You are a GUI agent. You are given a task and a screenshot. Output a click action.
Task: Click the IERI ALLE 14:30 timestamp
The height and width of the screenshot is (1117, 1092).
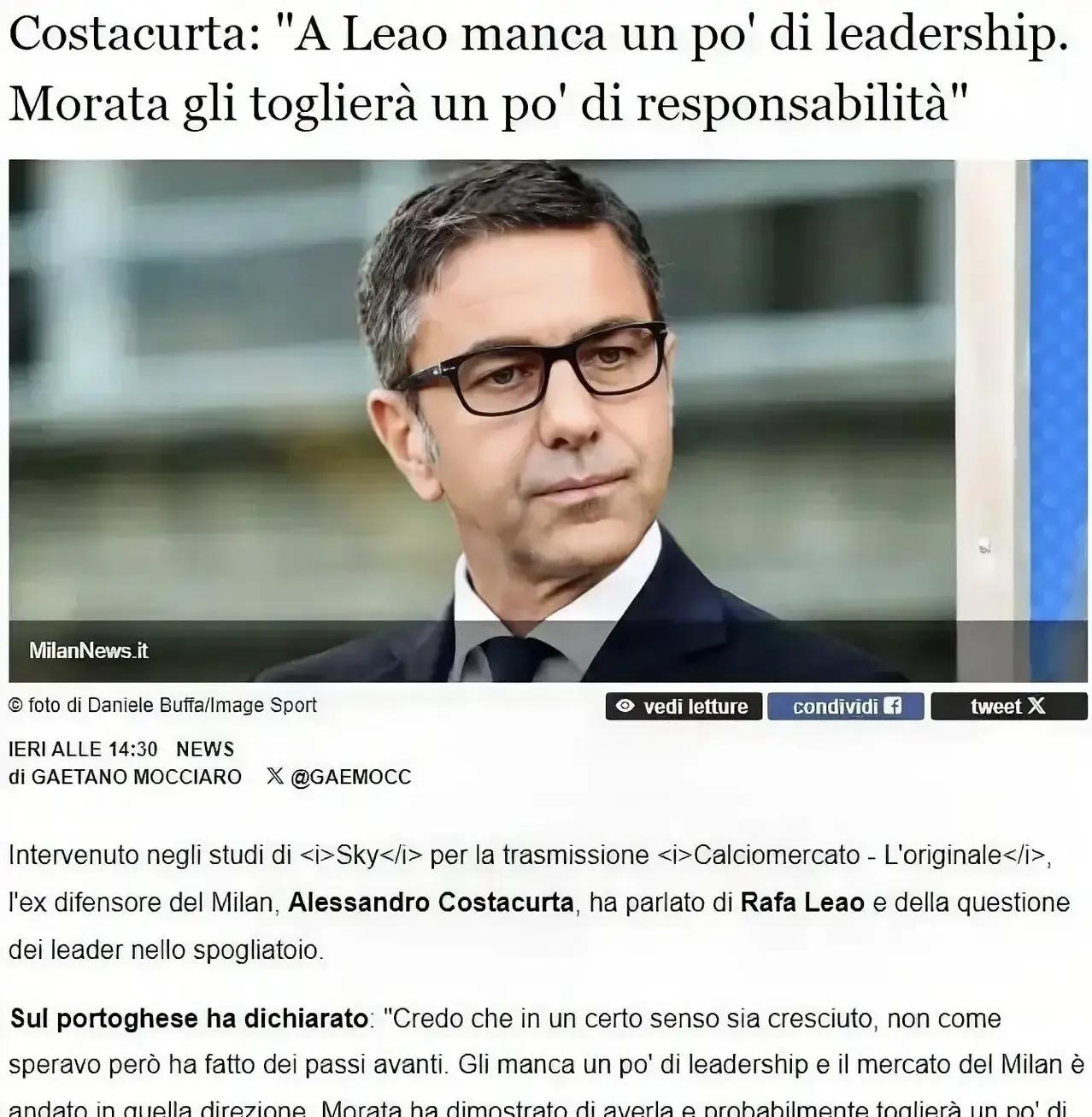pos(83,750)
